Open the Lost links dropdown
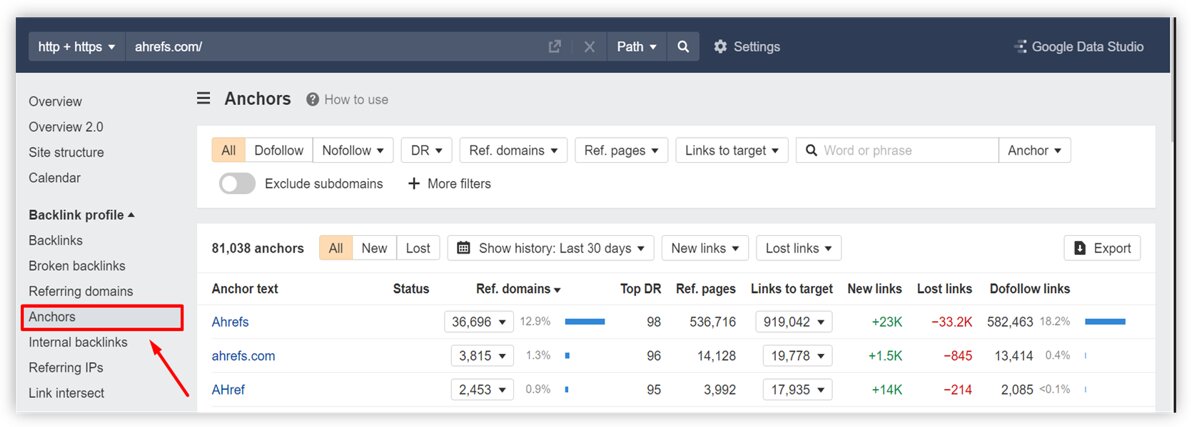 [x=798, y=248]
